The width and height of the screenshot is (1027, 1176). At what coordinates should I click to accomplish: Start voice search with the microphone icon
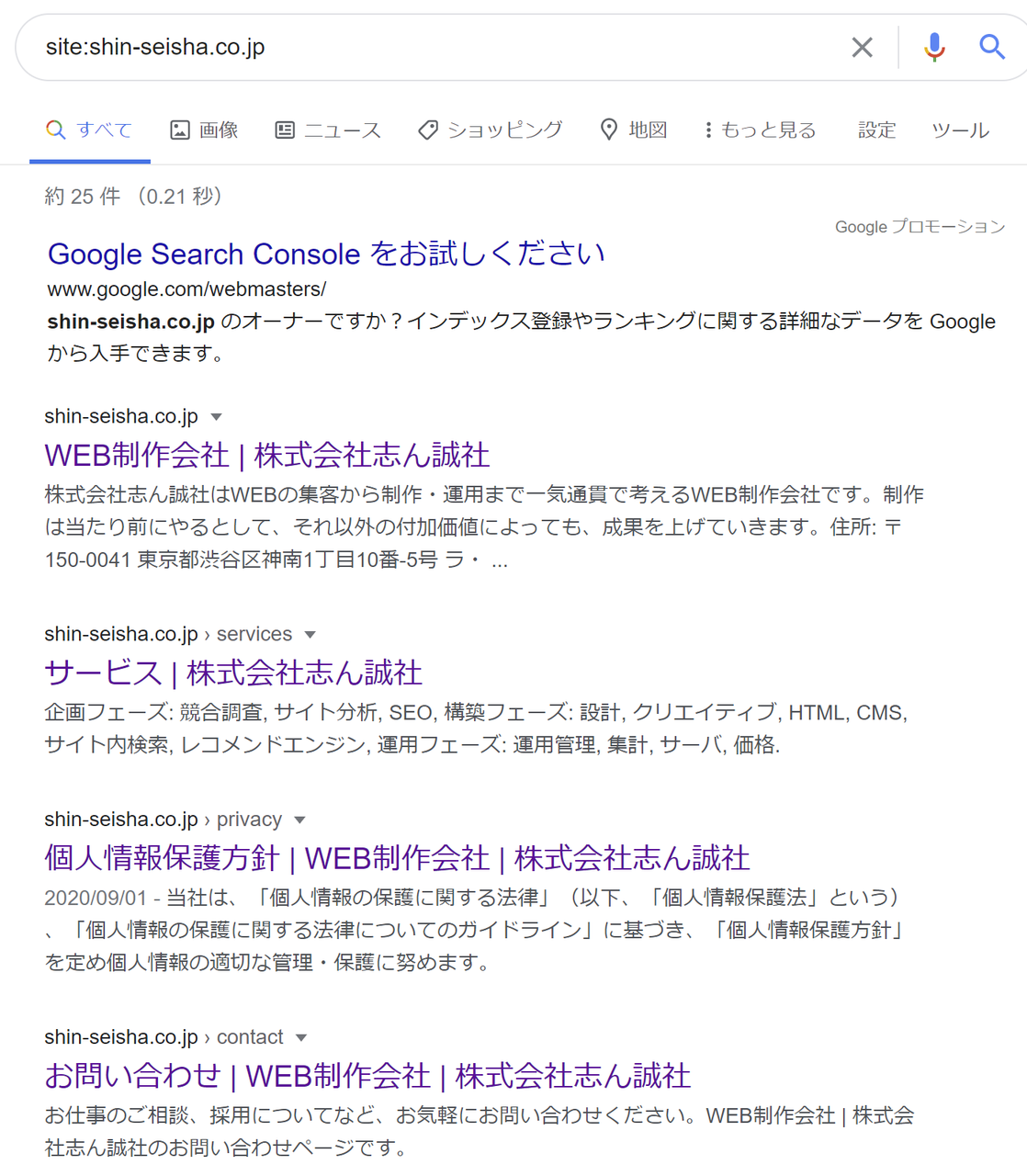tap(934, 47)
